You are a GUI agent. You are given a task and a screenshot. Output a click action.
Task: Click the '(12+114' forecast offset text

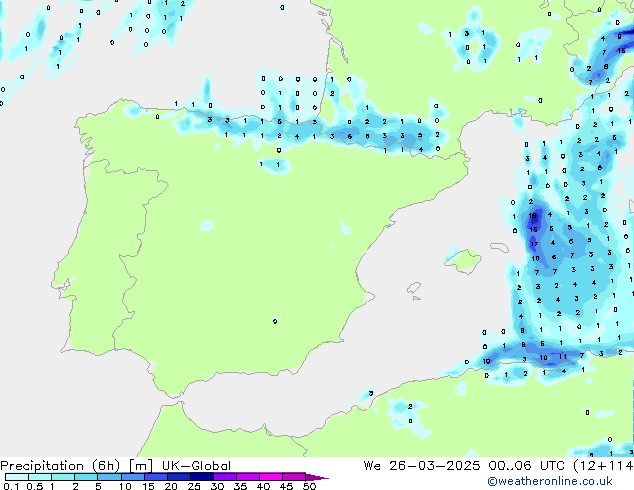[603, 466]
